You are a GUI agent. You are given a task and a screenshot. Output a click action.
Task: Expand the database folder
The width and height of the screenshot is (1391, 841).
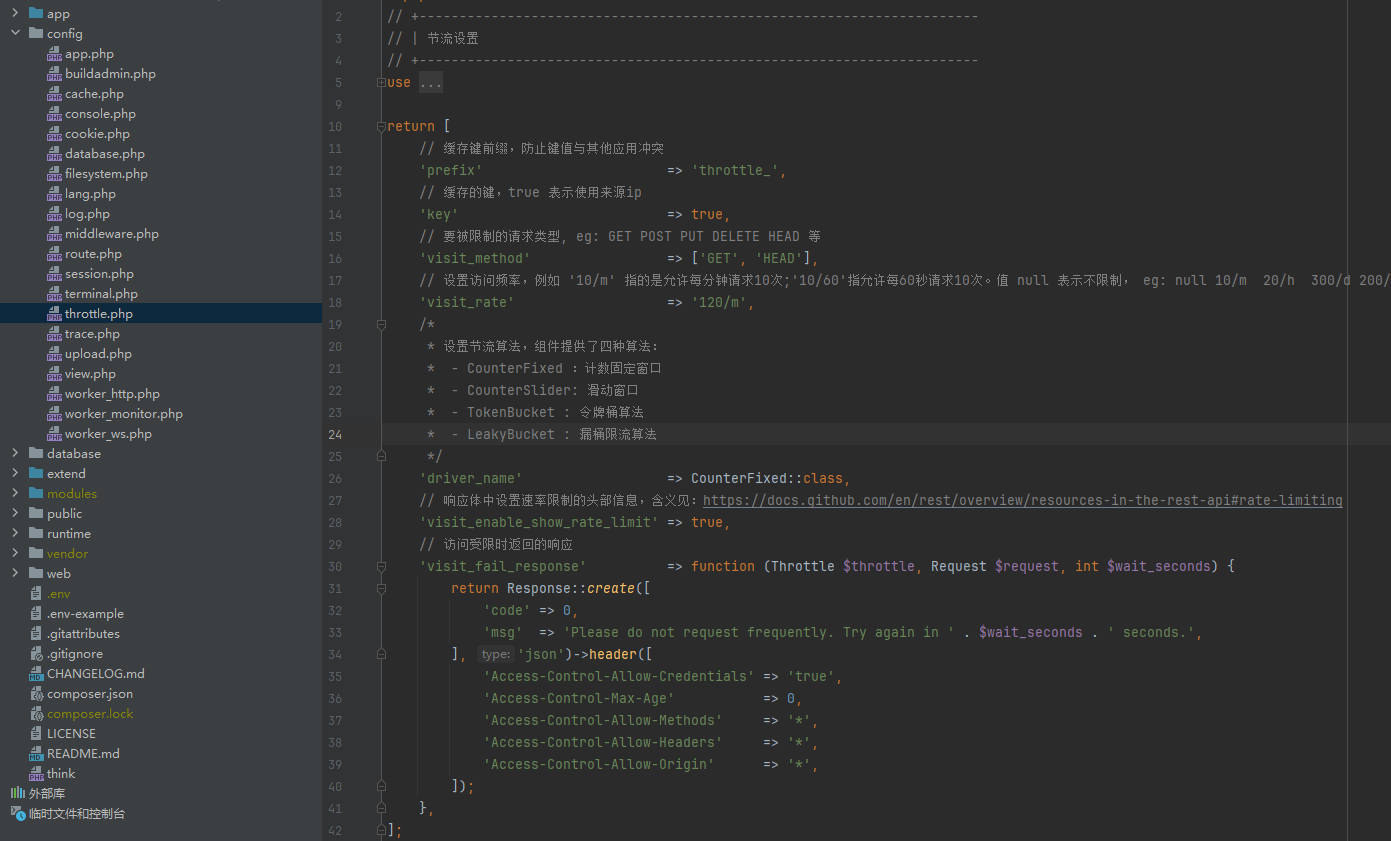point(15,454)
